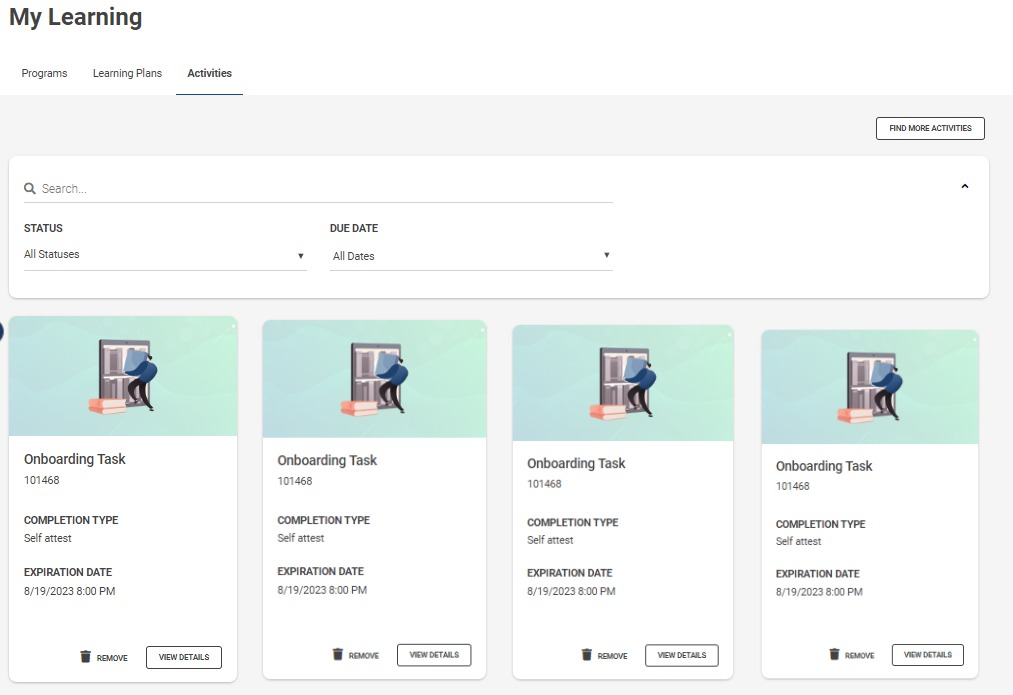Click the second card's Onboarding Task title
Image resolution: width=1013 pixels, height=695 pixels.
(x=327, y=461)
